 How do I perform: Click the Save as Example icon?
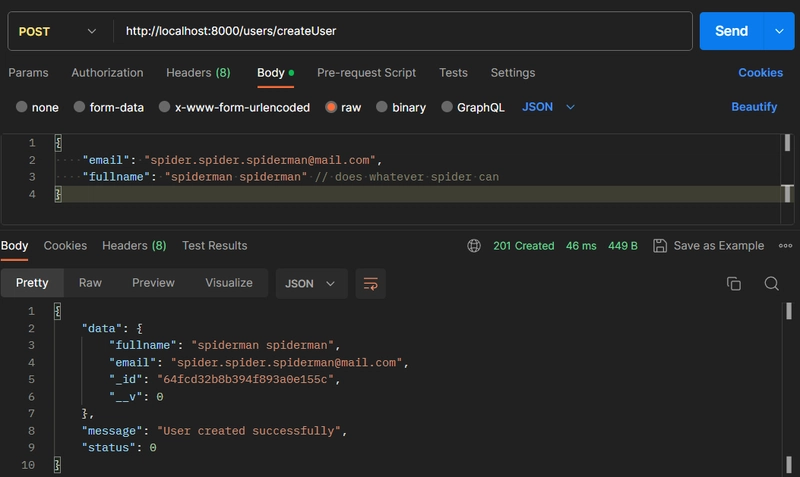660,246
